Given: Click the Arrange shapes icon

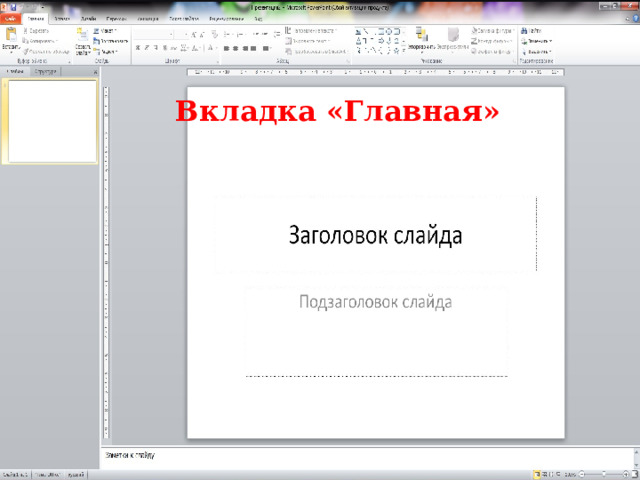Looking at the screenshot, I should click(422, 35).
